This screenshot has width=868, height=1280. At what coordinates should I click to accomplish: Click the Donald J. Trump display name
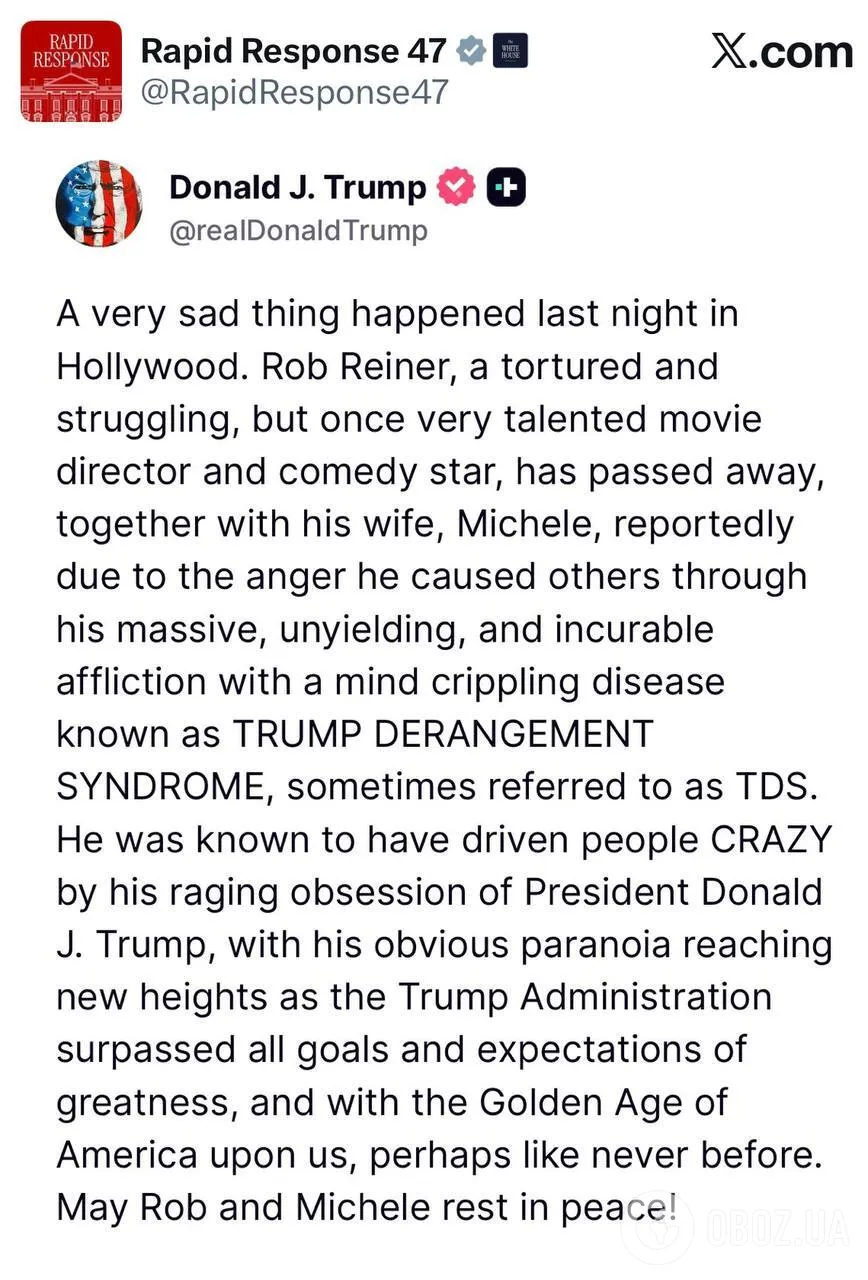(297, 187)
